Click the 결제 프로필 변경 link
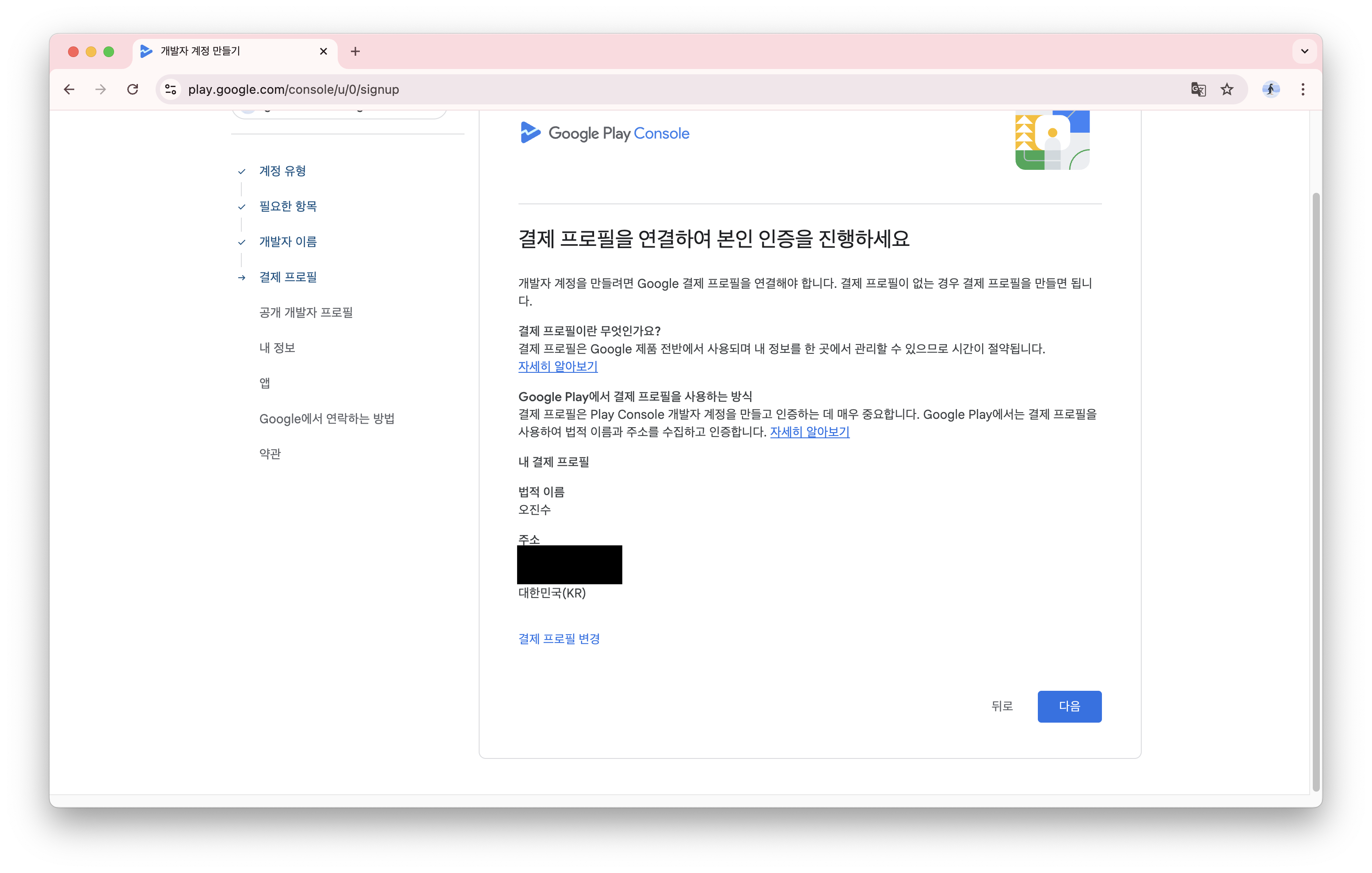The height and width of the screenshot is (873, 1372). (x=559, y=639)
